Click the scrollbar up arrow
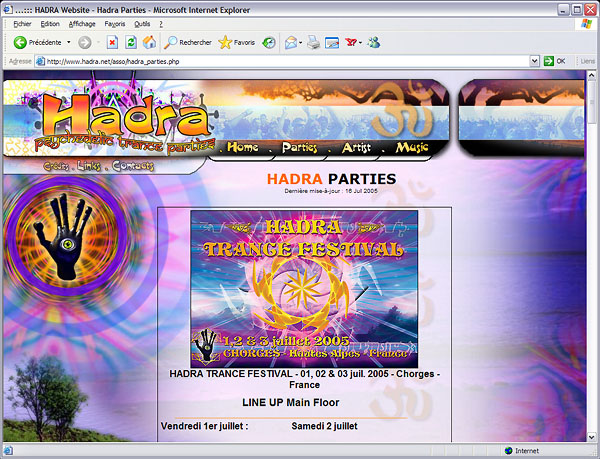600x459 pixels. point(592,75)
